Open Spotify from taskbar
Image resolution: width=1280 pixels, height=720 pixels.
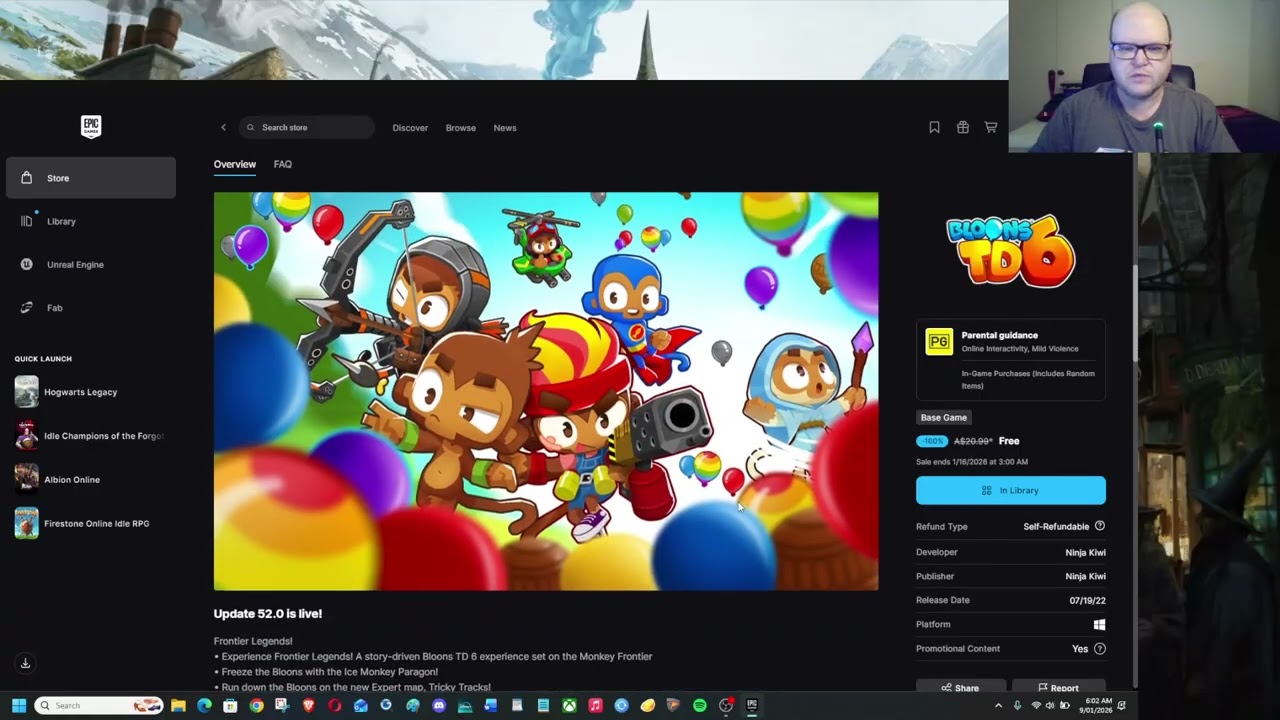tap(699, 705)
